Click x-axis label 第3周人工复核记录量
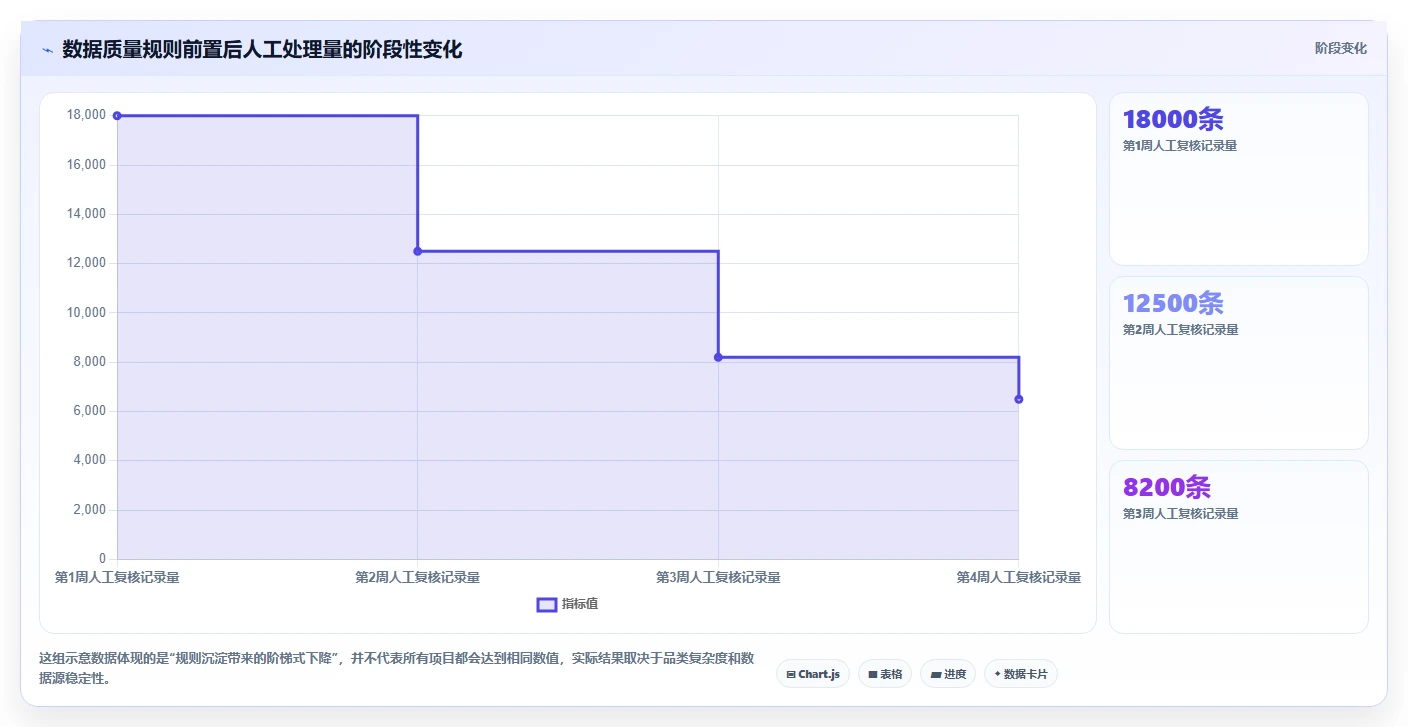 [718, 577]
